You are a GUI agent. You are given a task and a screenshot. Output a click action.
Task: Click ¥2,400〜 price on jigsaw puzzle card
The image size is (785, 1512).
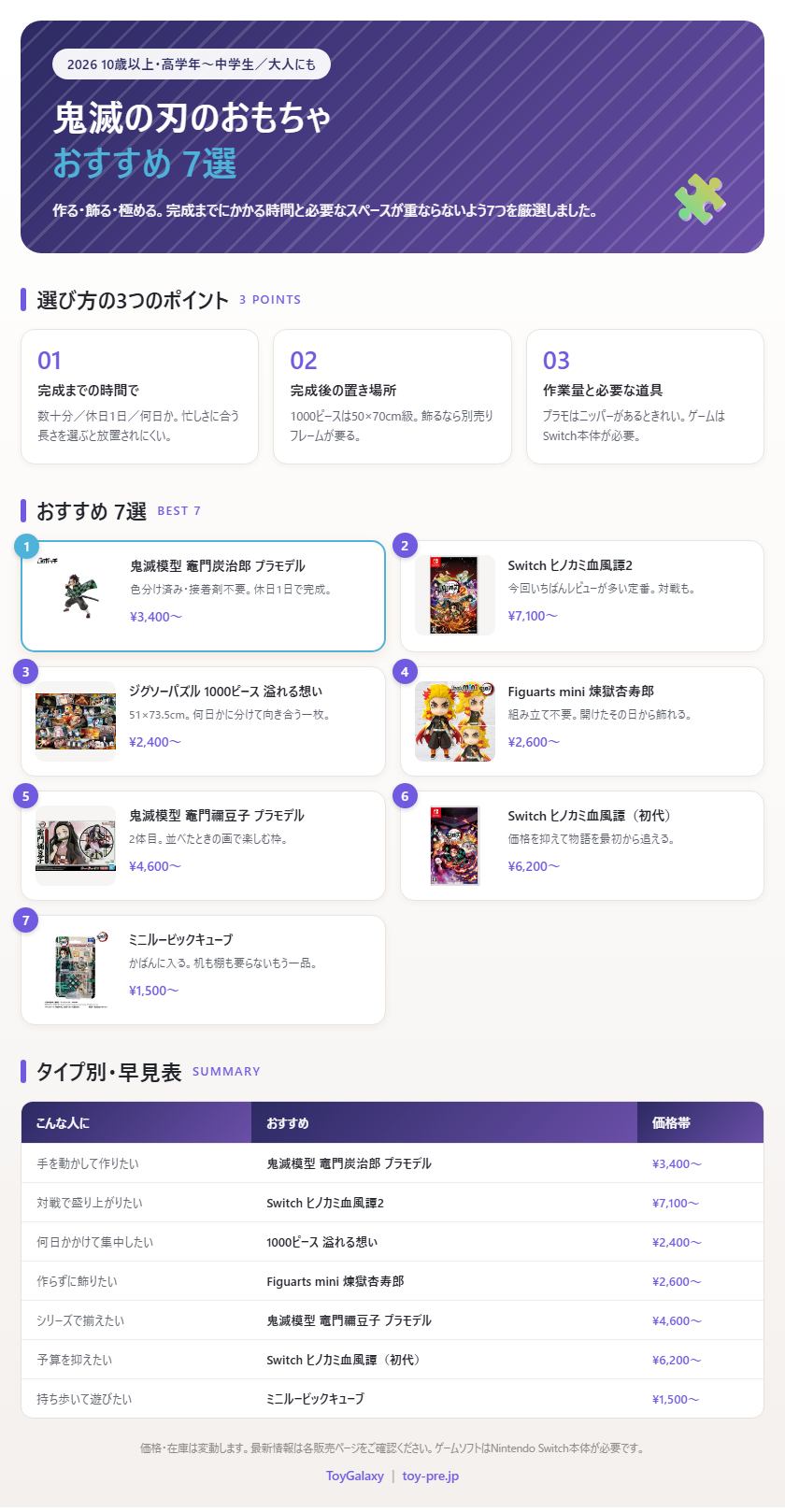tap(155, 742)
